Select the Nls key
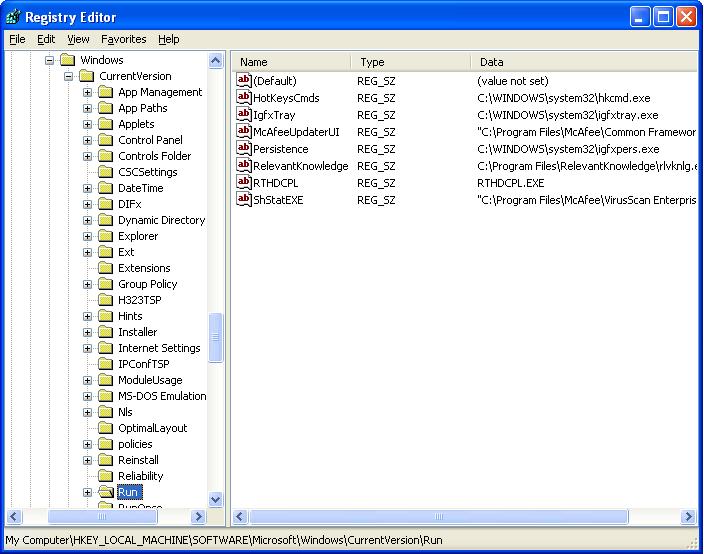Viewport: 704px width, 554px height. [125, 412]
